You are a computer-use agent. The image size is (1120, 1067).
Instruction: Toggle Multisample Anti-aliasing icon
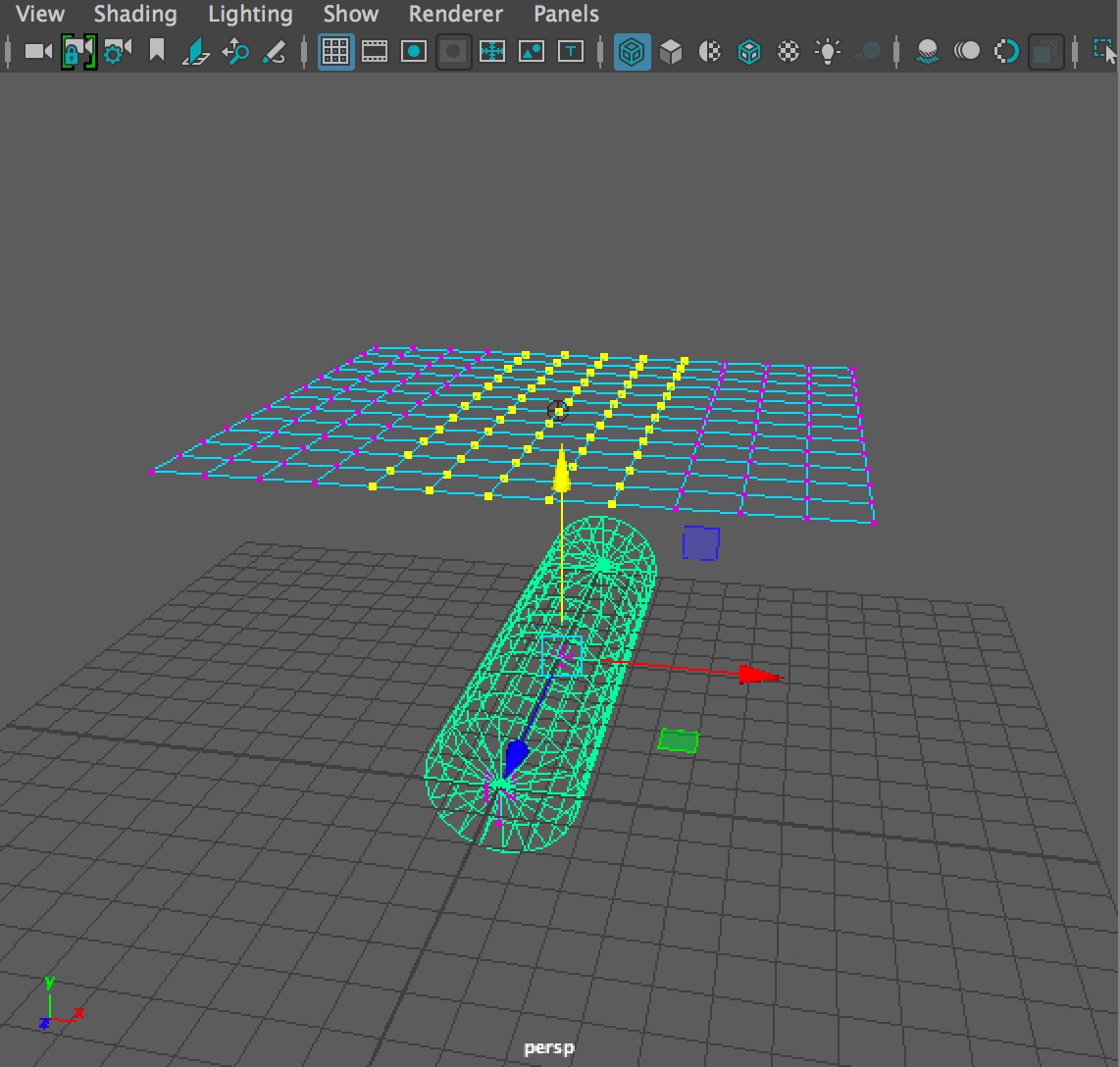(x=1006, y=51)
